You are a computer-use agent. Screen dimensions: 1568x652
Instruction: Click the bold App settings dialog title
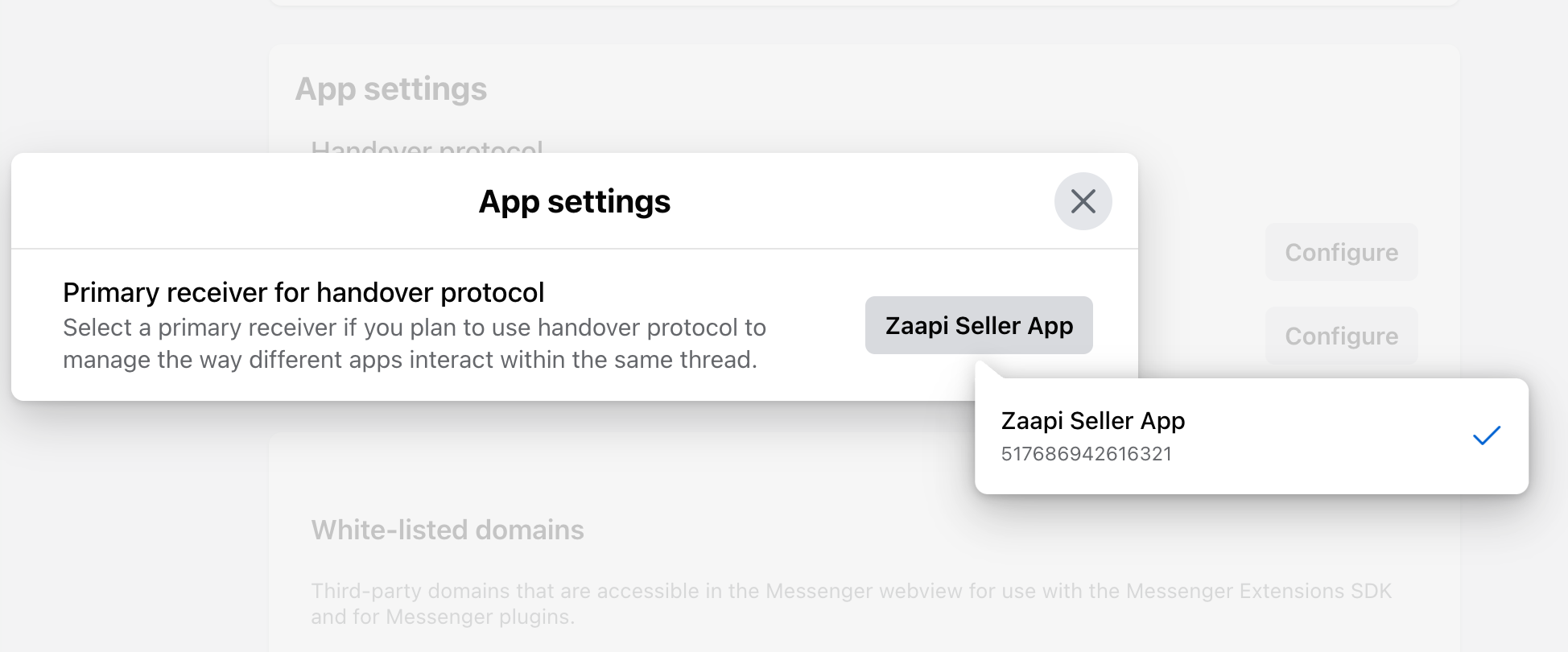574,201
